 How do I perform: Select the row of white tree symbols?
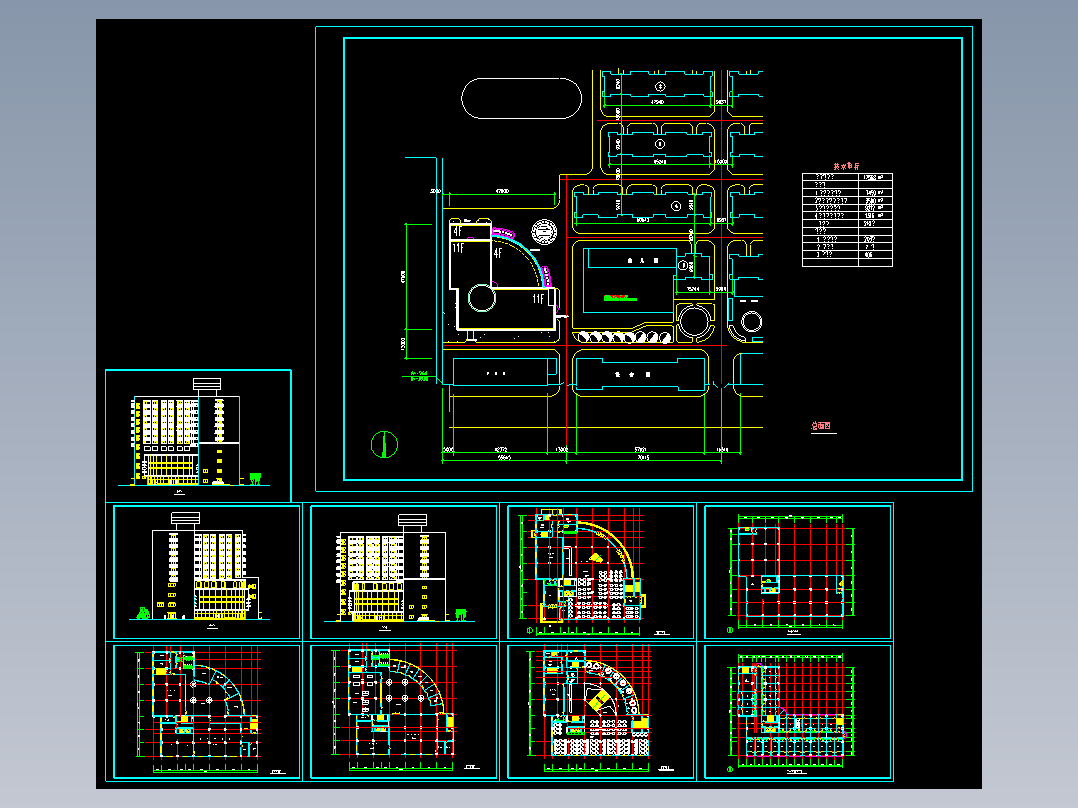click(x=623, y=337)
